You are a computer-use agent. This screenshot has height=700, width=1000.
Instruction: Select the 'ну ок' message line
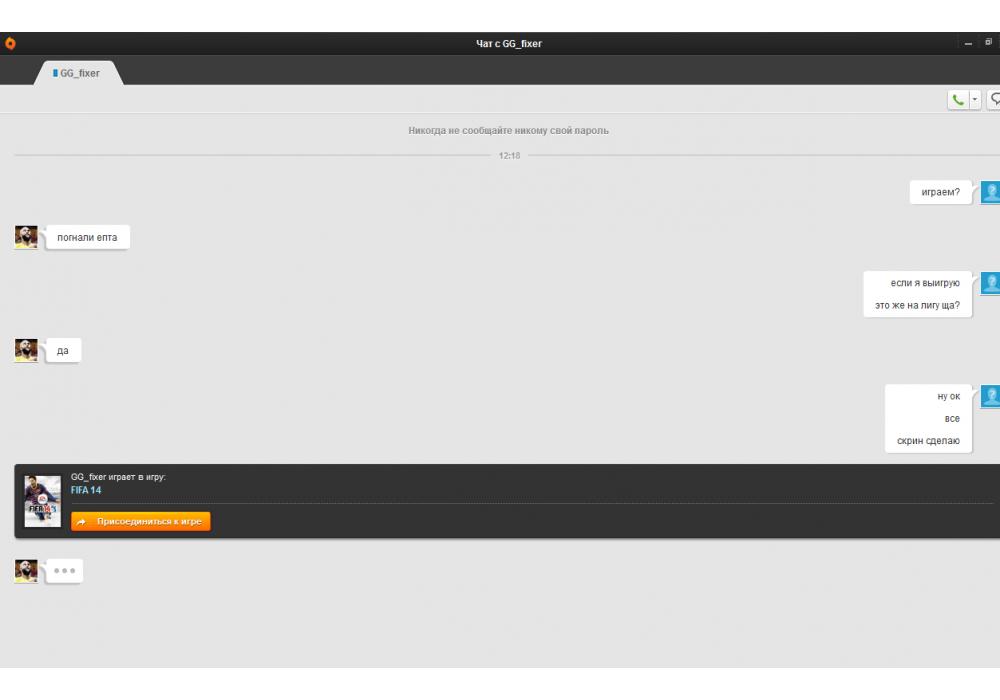[x=948, y=396]
